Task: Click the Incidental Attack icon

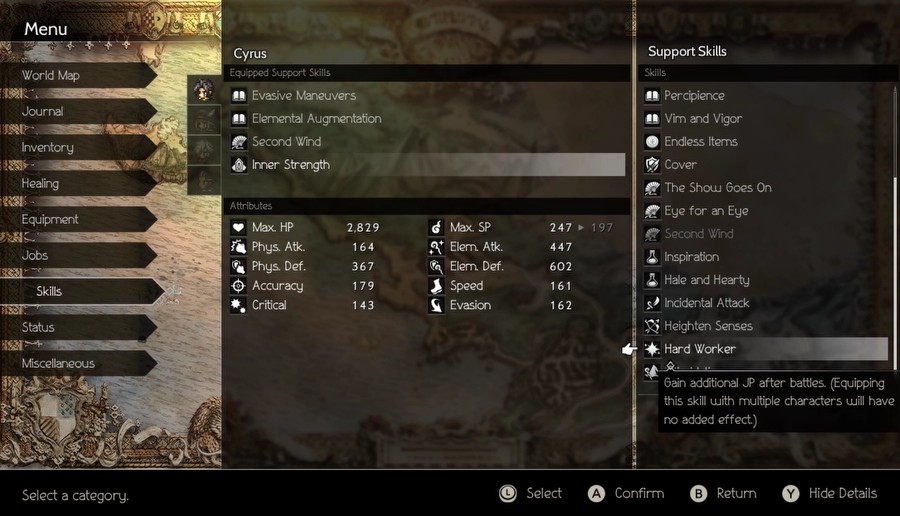Action: coord(652,303)
